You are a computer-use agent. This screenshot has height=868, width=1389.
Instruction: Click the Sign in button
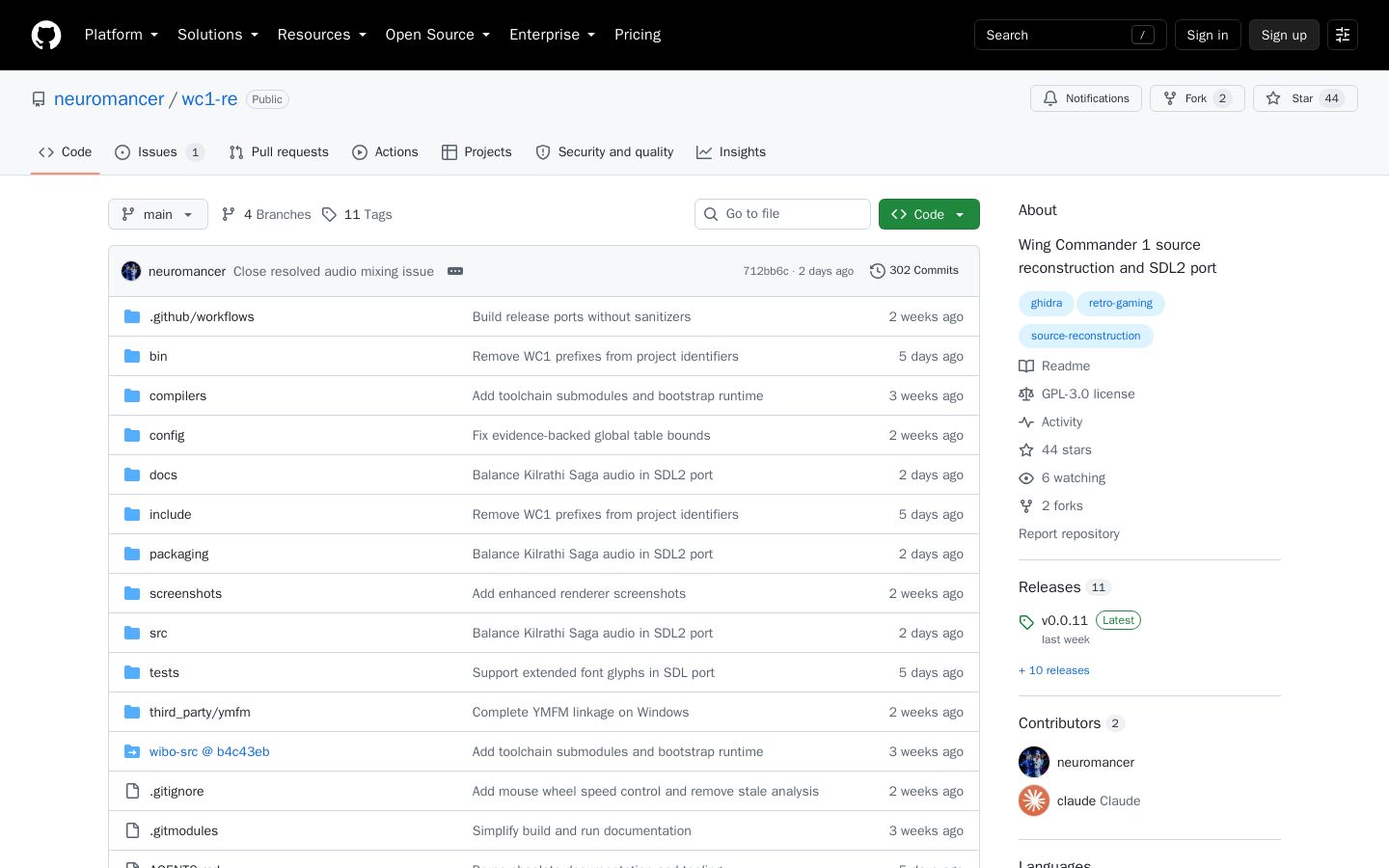(x=1208, y=35)
